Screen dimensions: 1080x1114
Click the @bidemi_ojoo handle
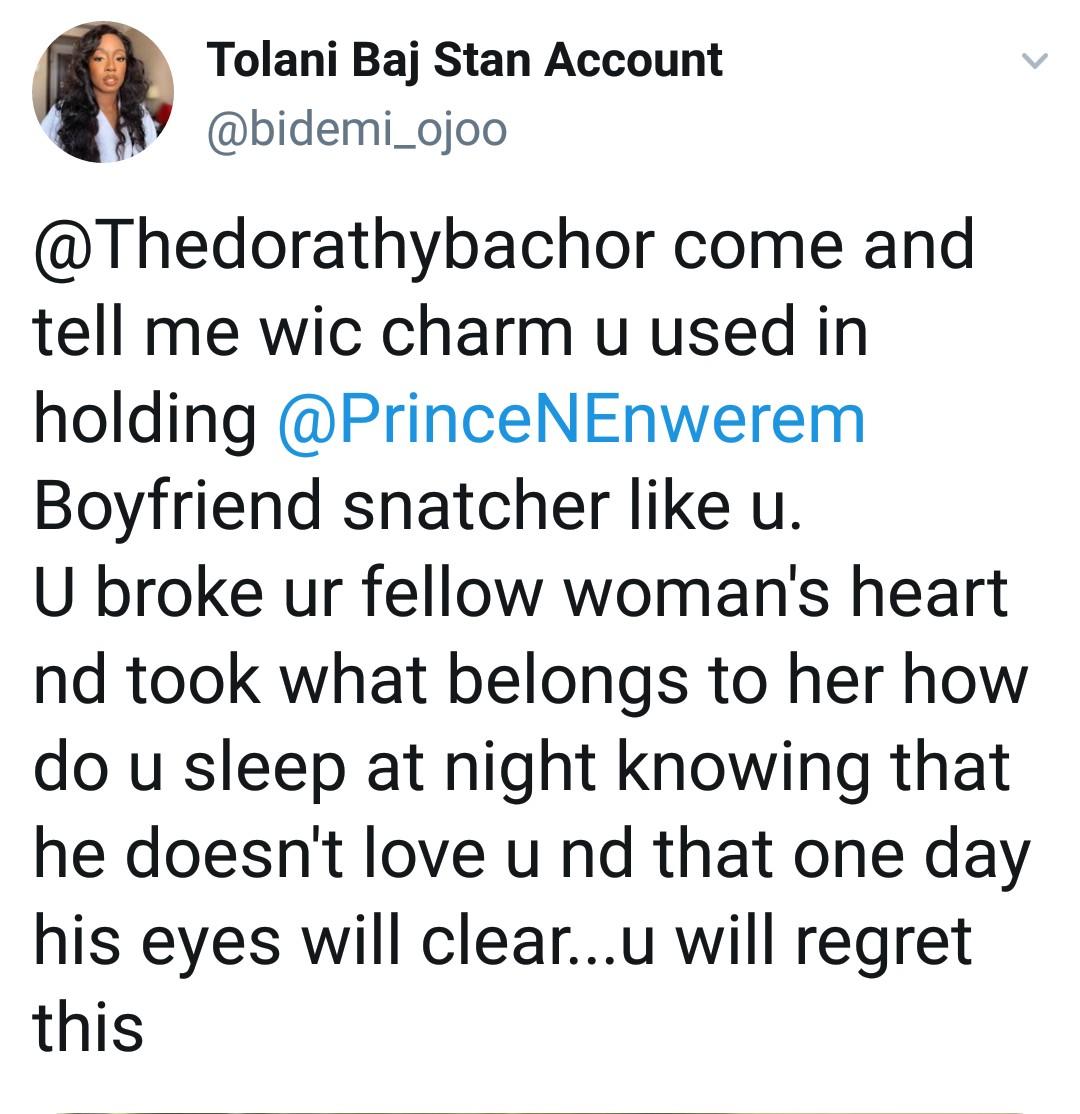tap(356, 130)
